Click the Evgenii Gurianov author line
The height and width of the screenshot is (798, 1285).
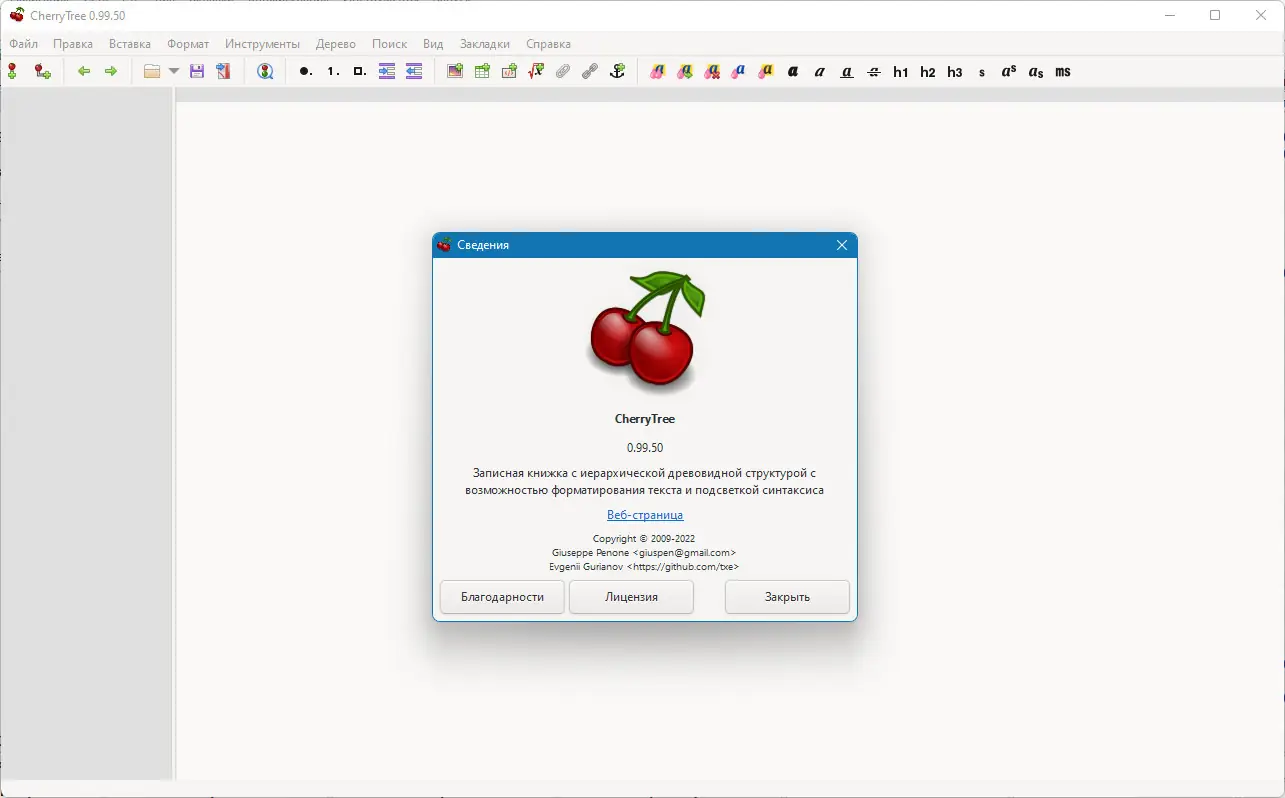[x=644, y=566]
